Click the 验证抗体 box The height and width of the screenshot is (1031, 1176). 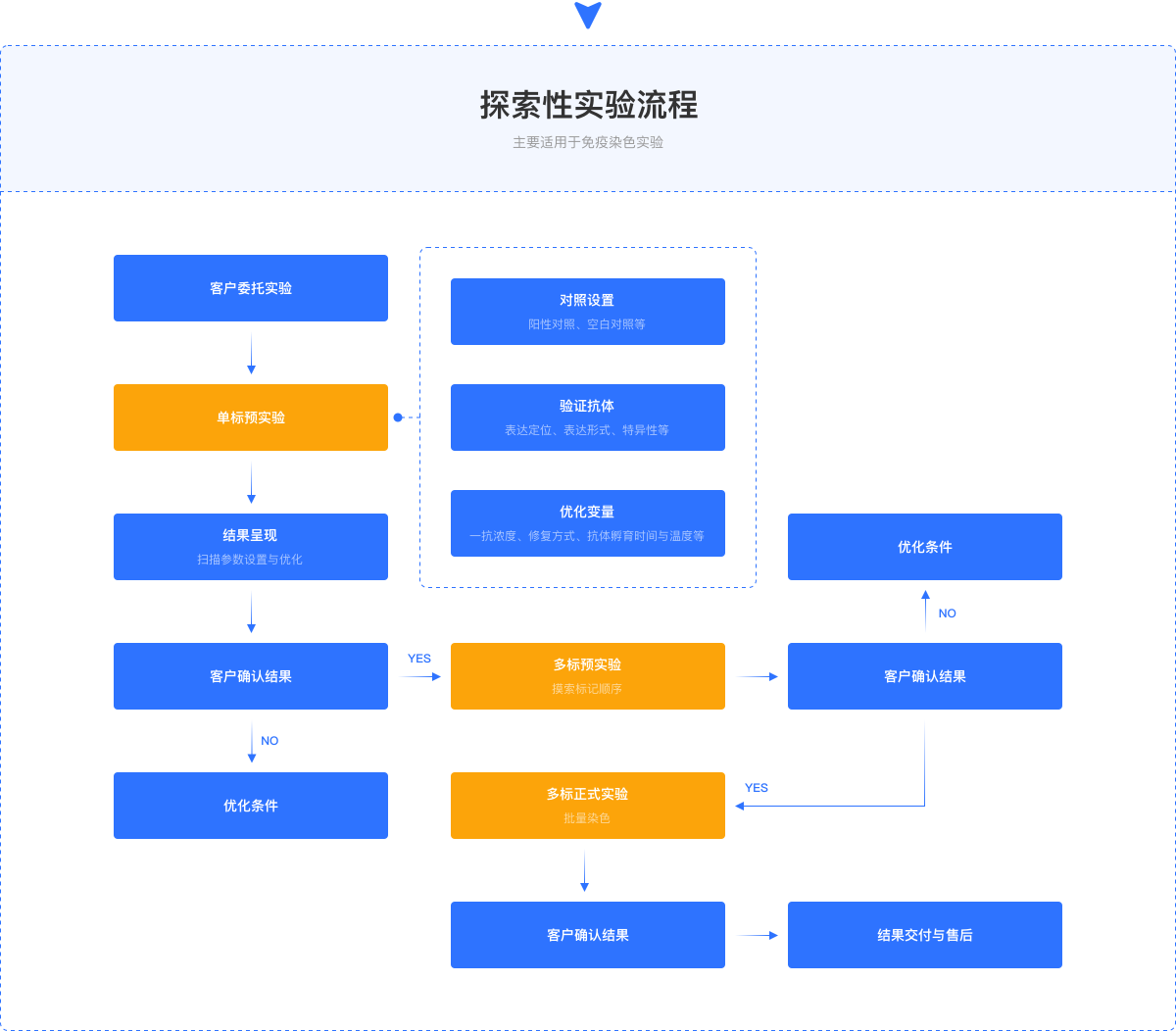pyautogui.click(x=588, y=417)
